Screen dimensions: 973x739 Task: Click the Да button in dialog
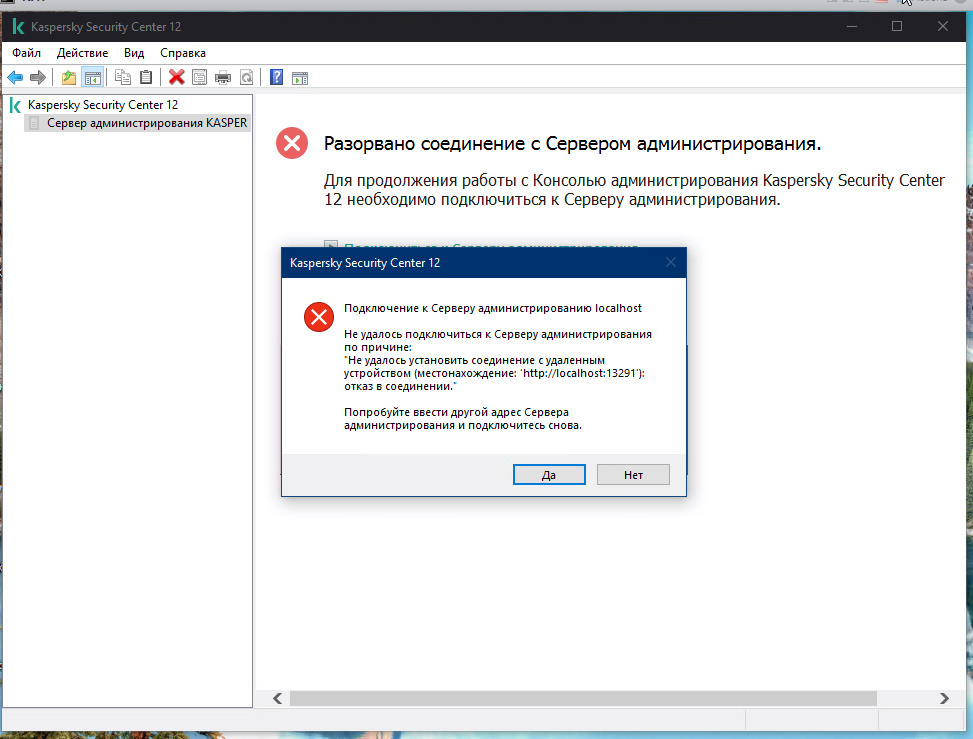549,475
